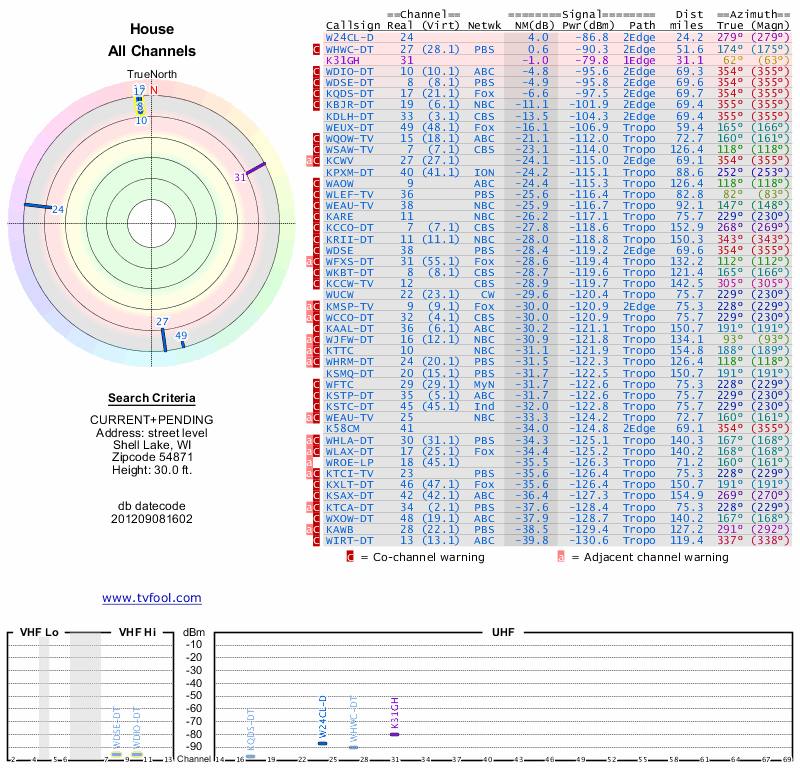The width and height of the screenshot is (800, 768).
Task: Click the co-channel warning icon beside WHWC-DT
Action: 316,49
